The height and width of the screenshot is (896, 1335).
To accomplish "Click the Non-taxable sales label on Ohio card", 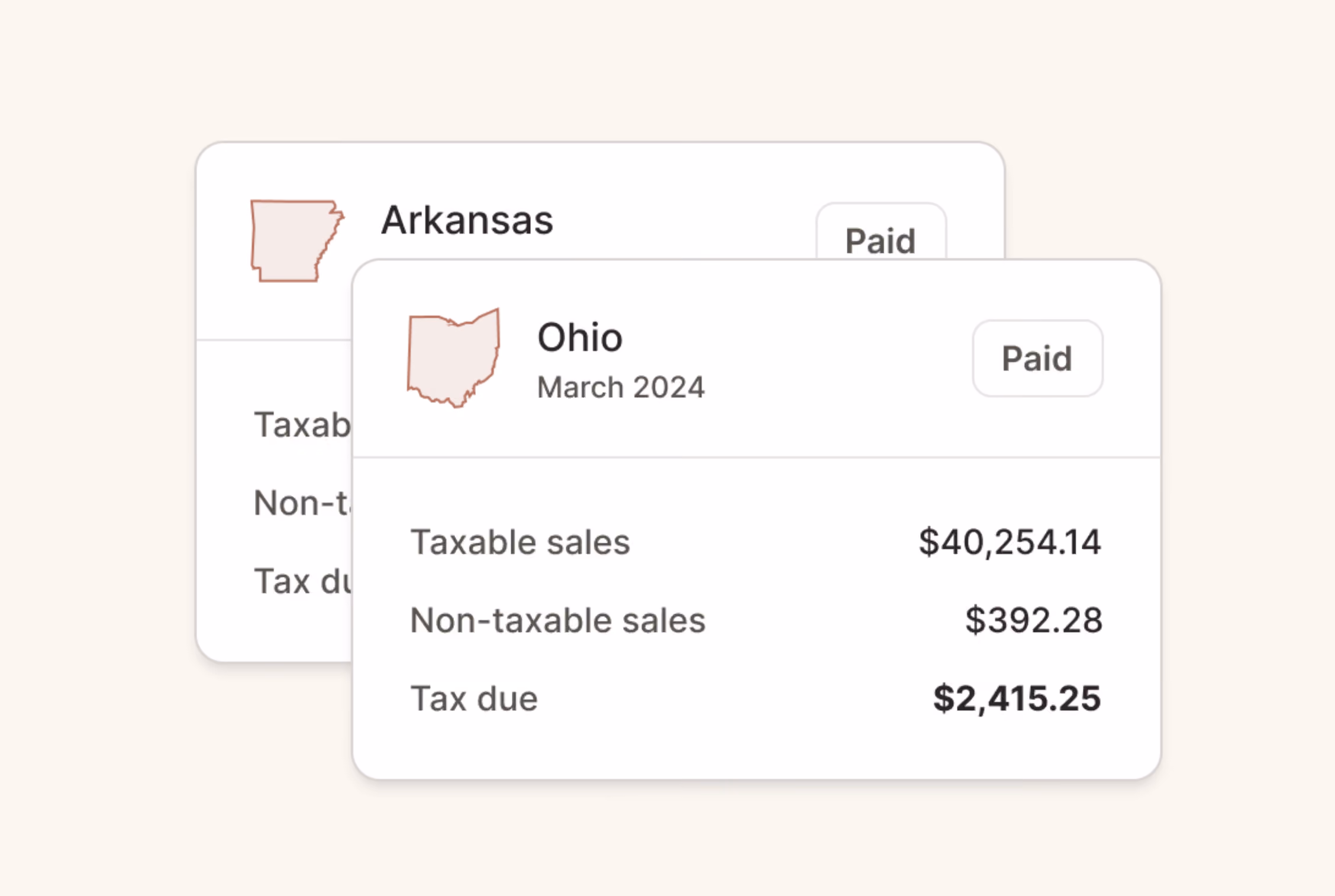I will [557, 620].
